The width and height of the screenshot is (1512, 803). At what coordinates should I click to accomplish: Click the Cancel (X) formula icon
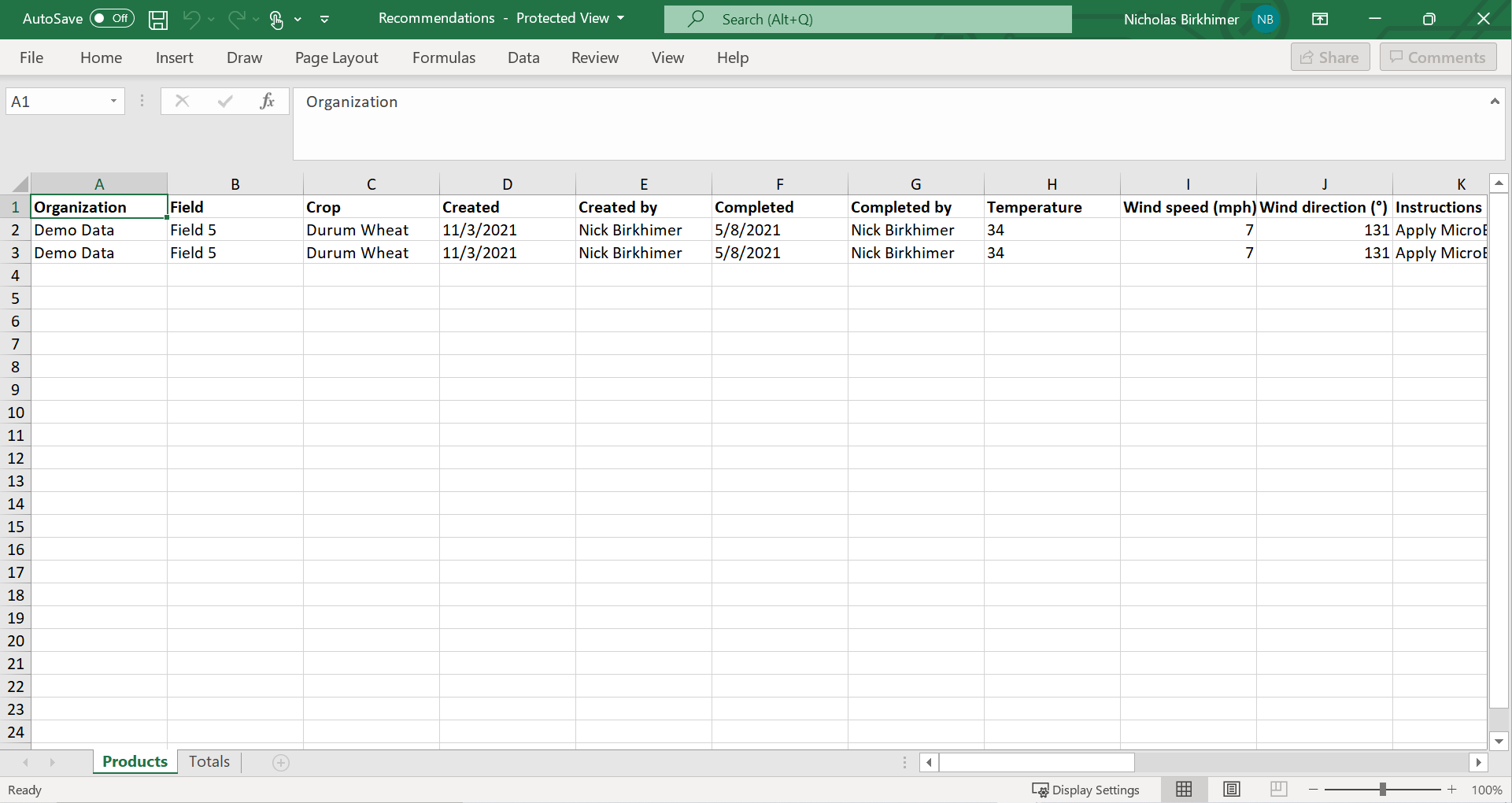pyautogui.click(x=182, y=101)
